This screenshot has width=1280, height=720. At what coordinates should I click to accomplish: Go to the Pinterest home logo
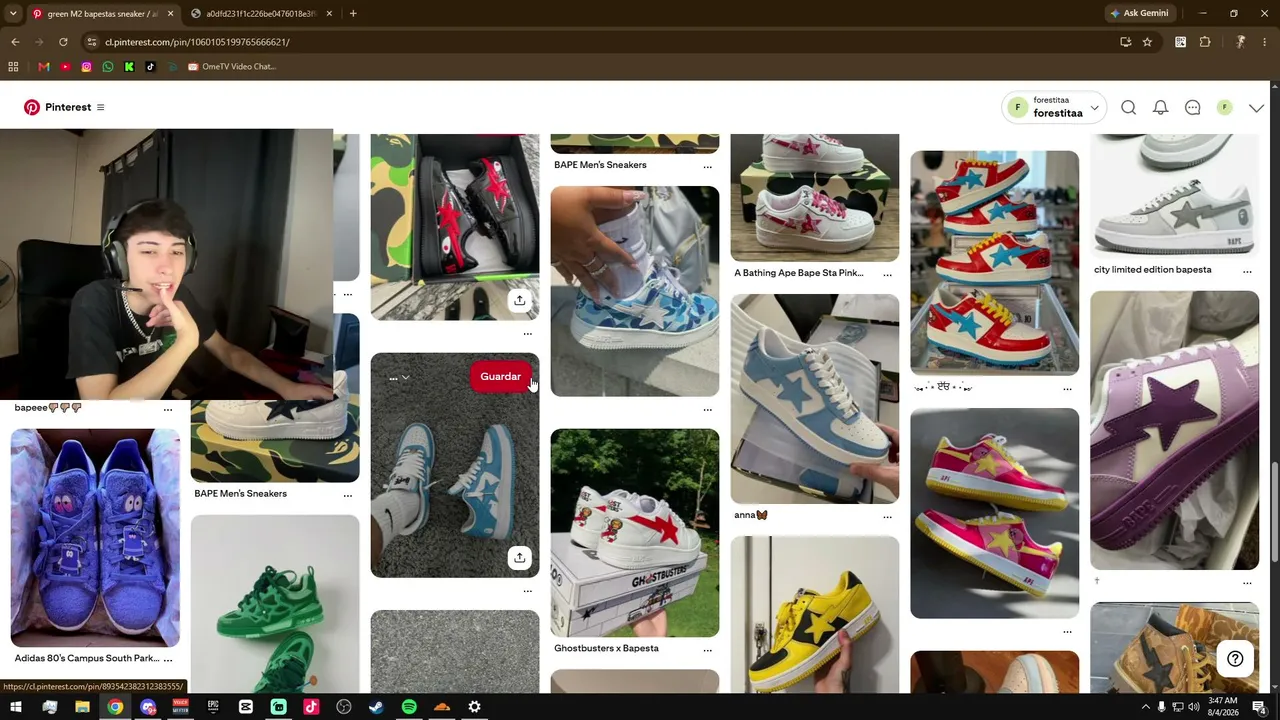[x=32, y=107]
